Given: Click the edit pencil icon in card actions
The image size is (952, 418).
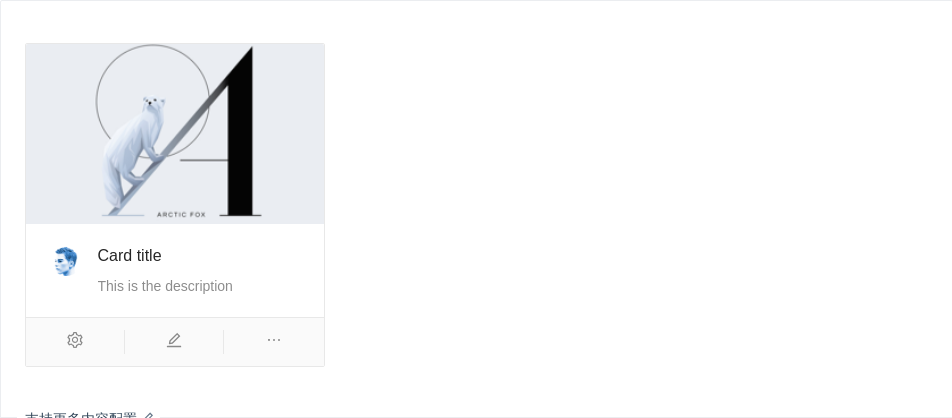Looking at the screenshot, I should [174, 340].
